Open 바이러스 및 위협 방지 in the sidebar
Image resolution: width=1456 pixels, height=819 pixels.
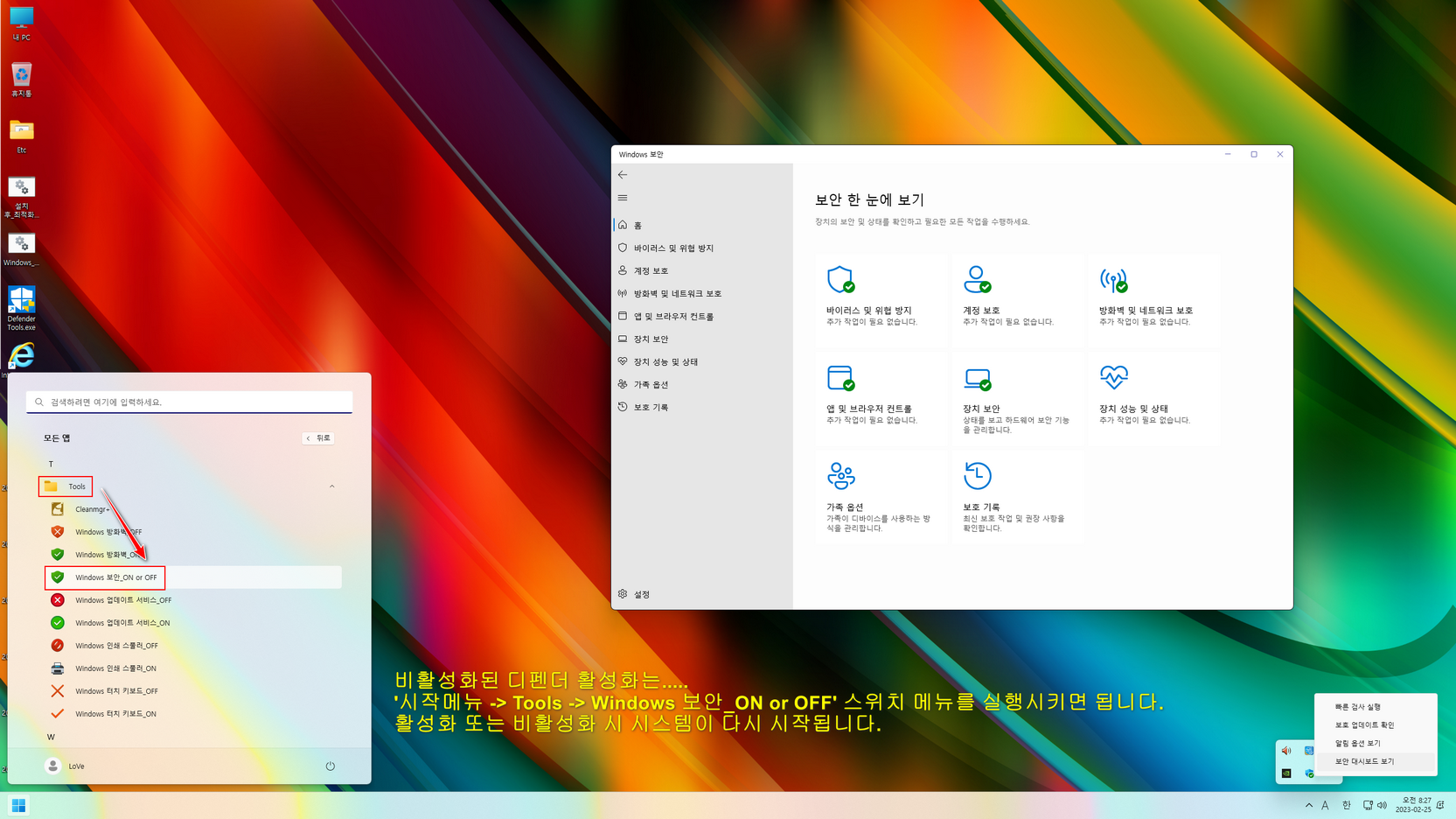click(x=702, y=248)
